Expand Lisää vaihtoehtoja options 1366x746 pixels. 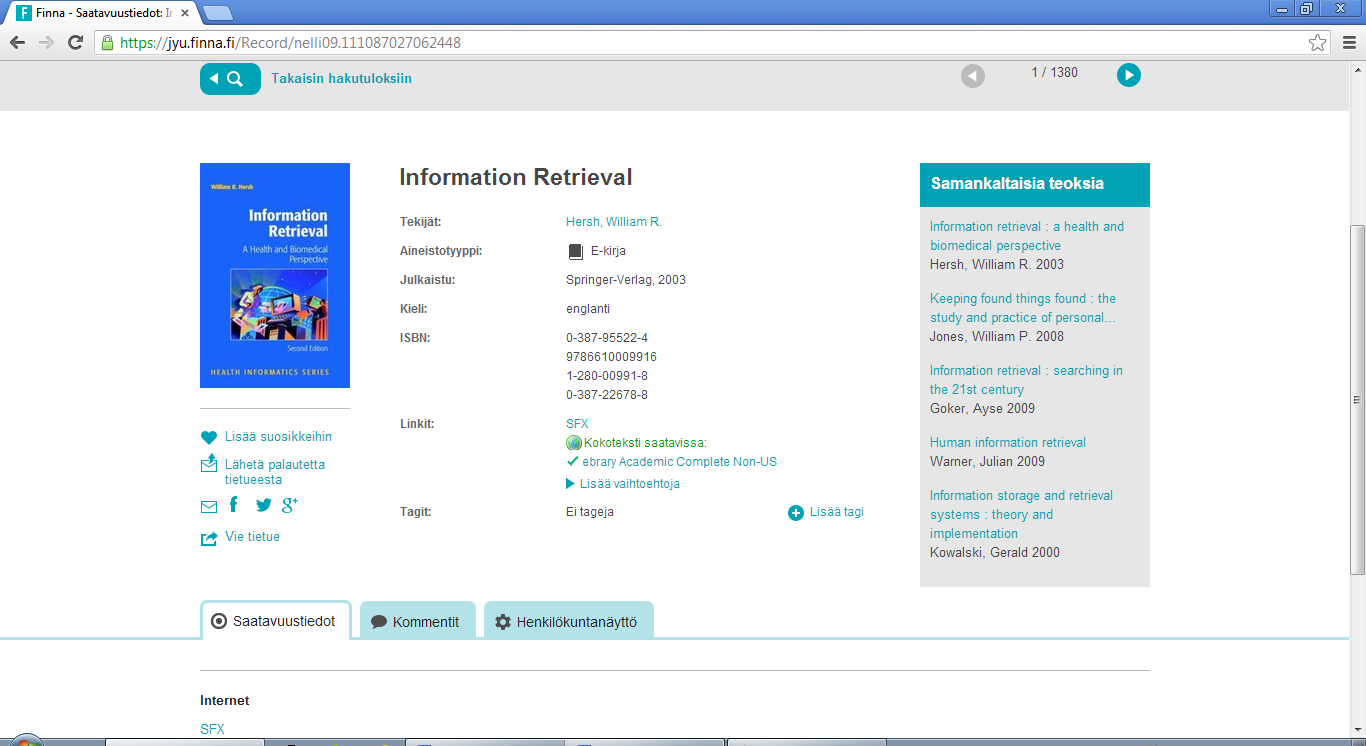623,484
